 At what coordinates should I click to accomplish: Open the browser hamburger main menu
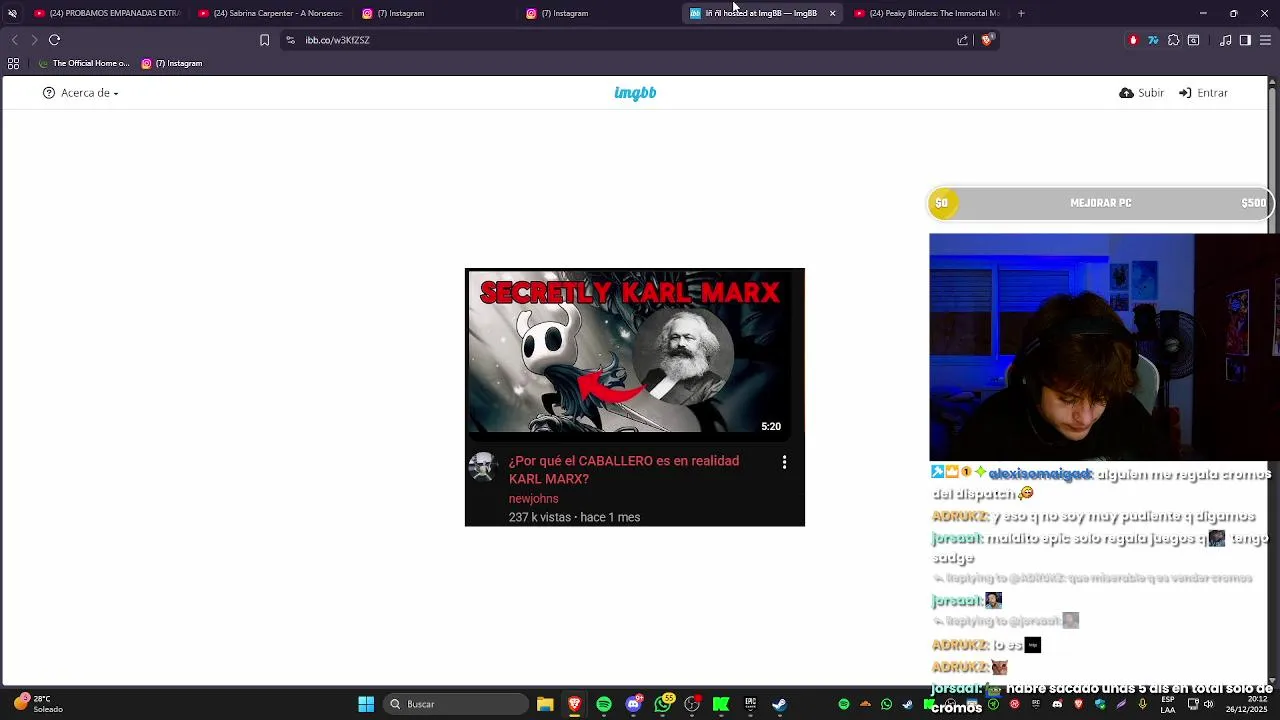pyautogui.click(x=1265, y=40)
